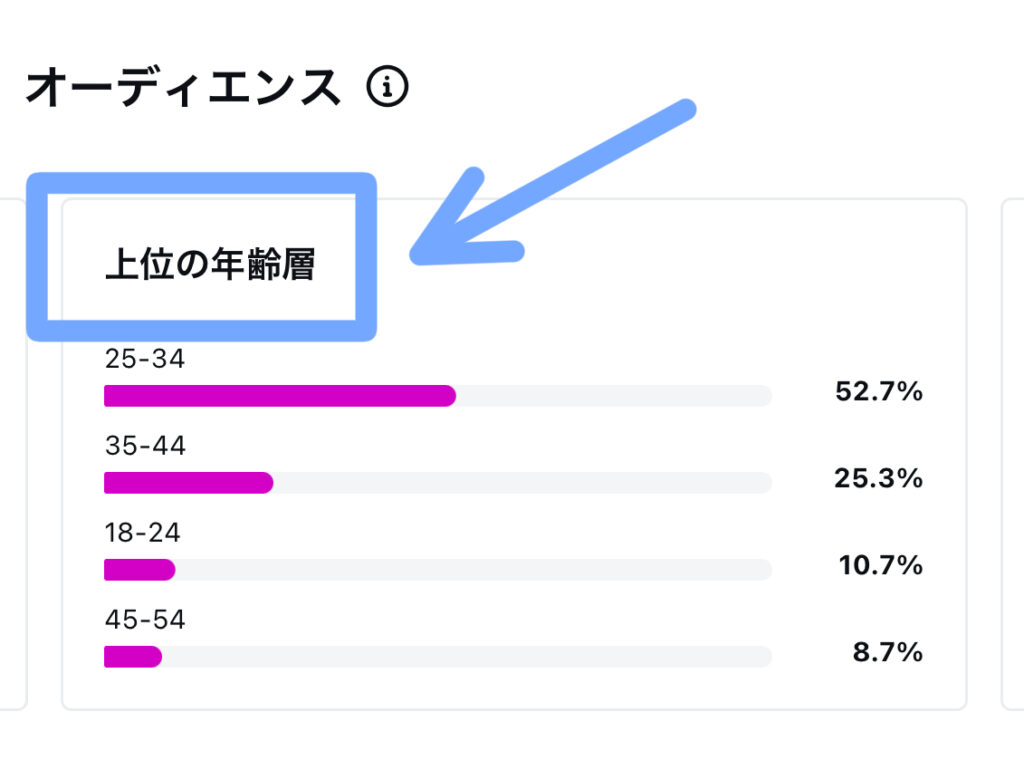Screen dimensions: 1024x760
Task: Click the 45-54 age range label
Action: [145, 619]
